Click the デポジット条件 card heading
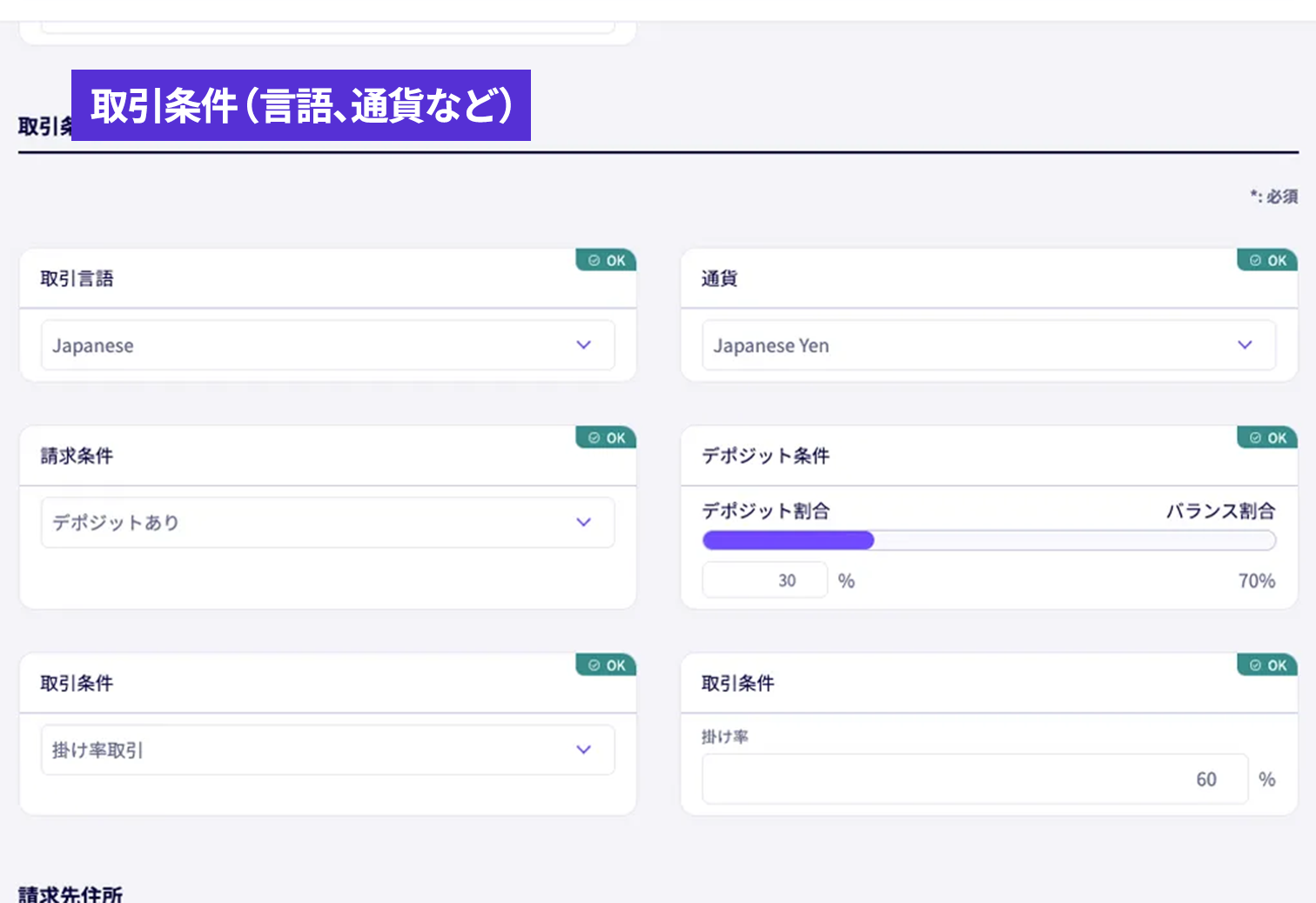The image size is (1316, 903). (766, 456)
